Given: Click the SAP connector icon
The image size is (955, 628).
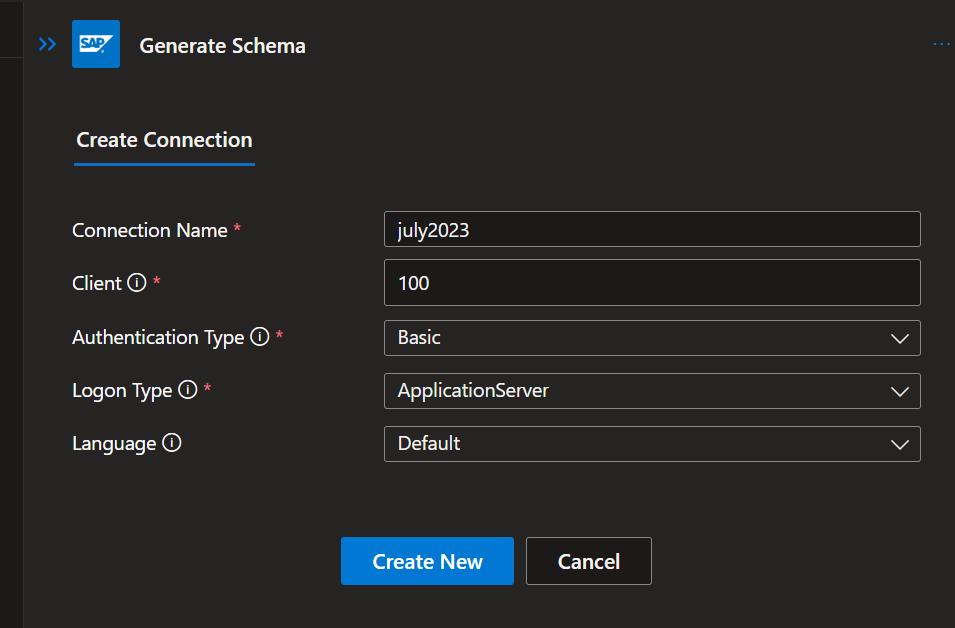Looking at the screenshot, I should click(95, 44).
